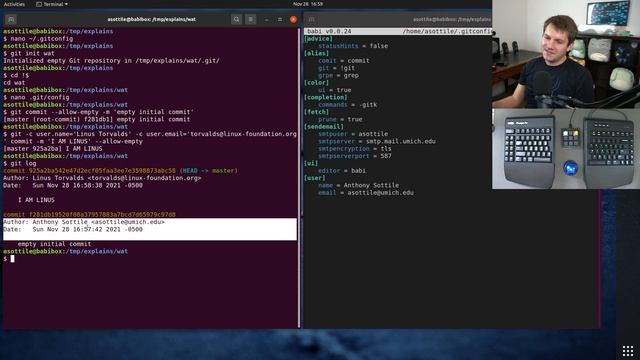Click the [color] section header
This screenshot has width=640, height=360.
tap(316, 83)
